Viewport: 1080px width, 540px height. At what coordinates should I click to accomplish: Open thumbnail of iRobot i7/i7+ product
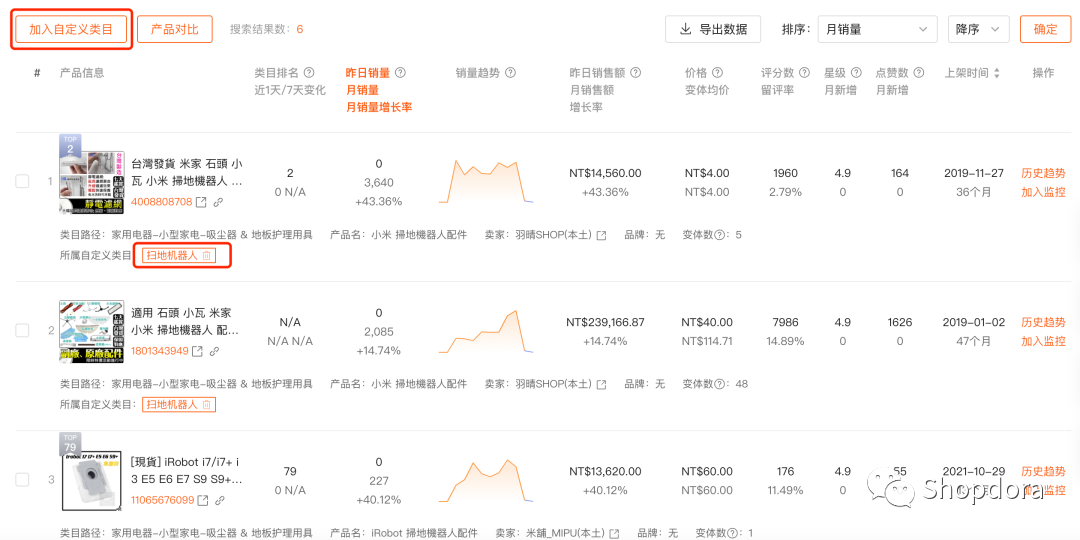92,480
